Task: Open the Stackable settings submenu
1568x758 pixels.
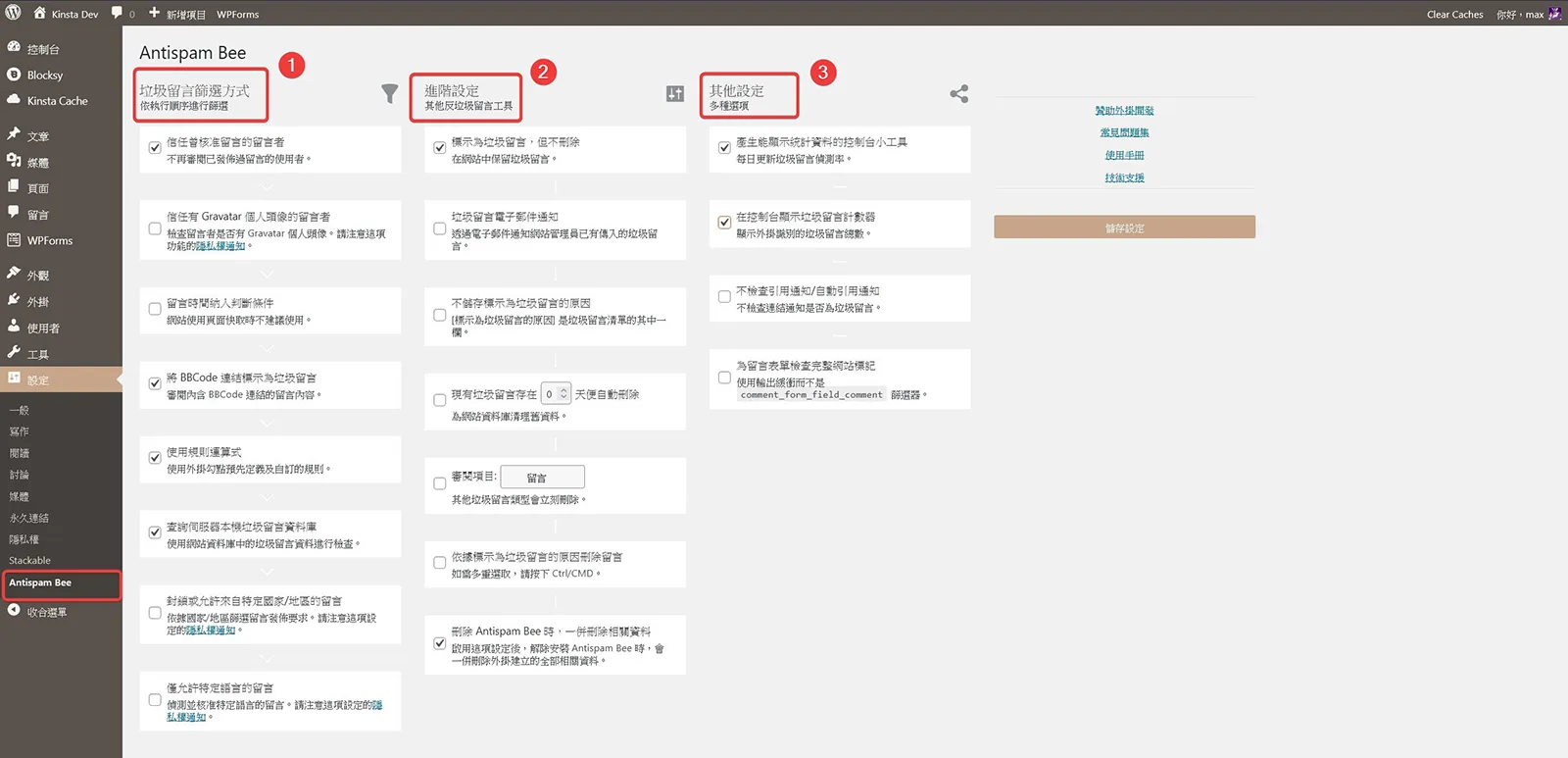Action: [x=30, y=561]
